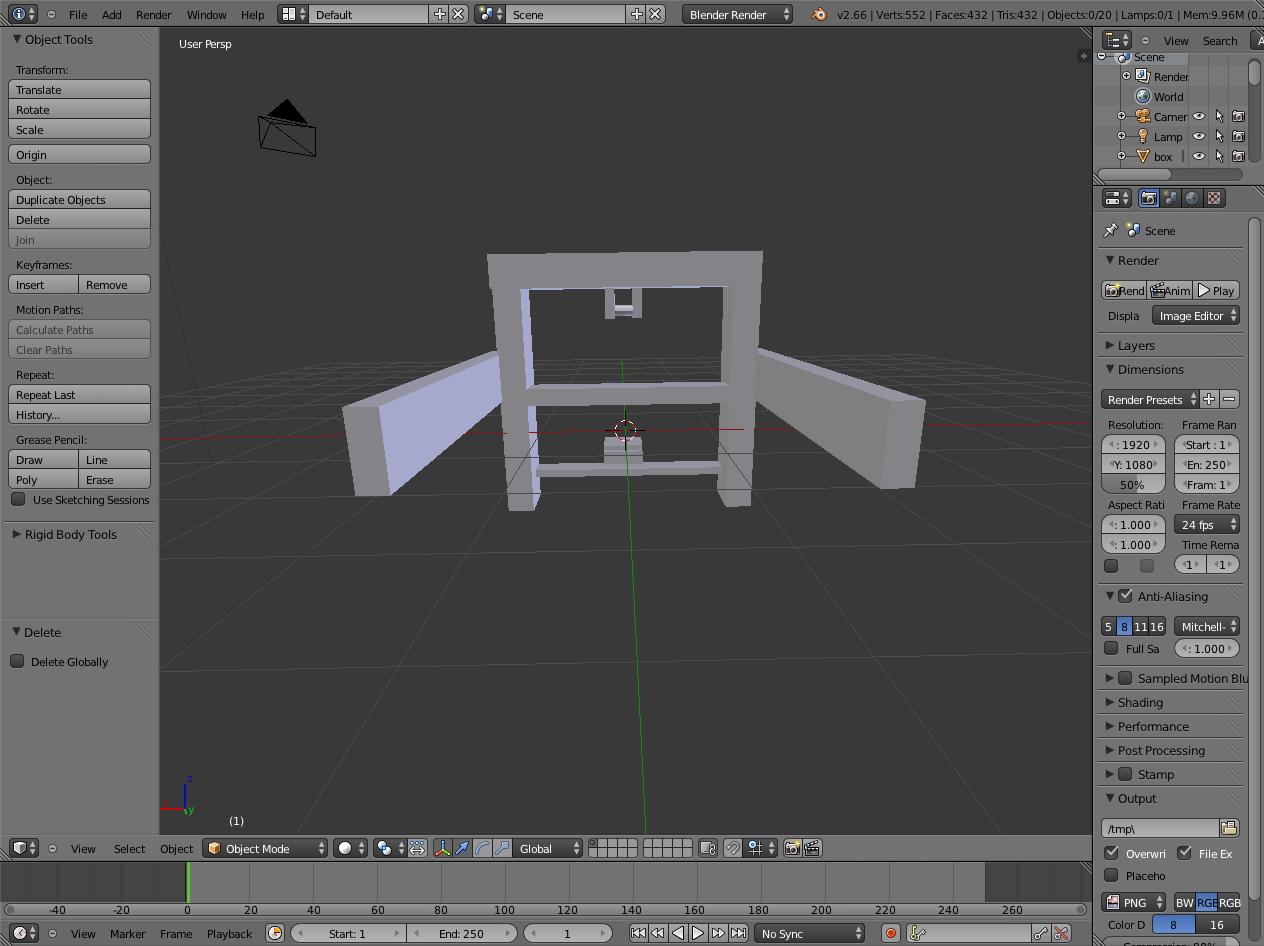1264x946 pixels.
Task: Click the record auto-keyframe button
Action: (890, 933)
